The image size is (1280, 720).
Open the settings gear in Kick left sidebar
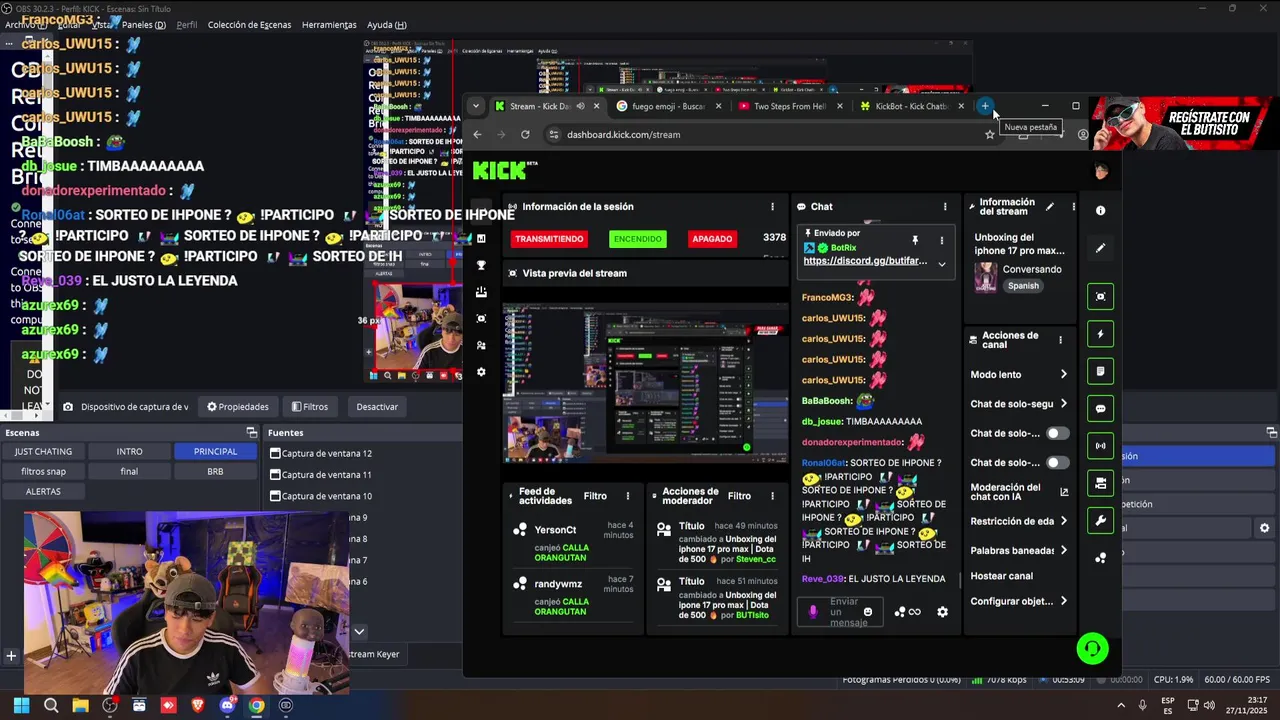[x=481, y=372]
